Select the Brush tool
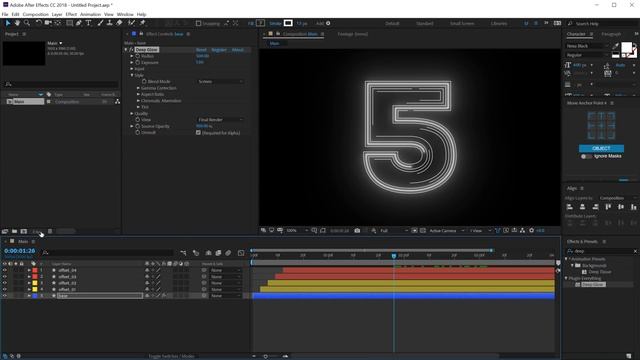 pos(100,23)
